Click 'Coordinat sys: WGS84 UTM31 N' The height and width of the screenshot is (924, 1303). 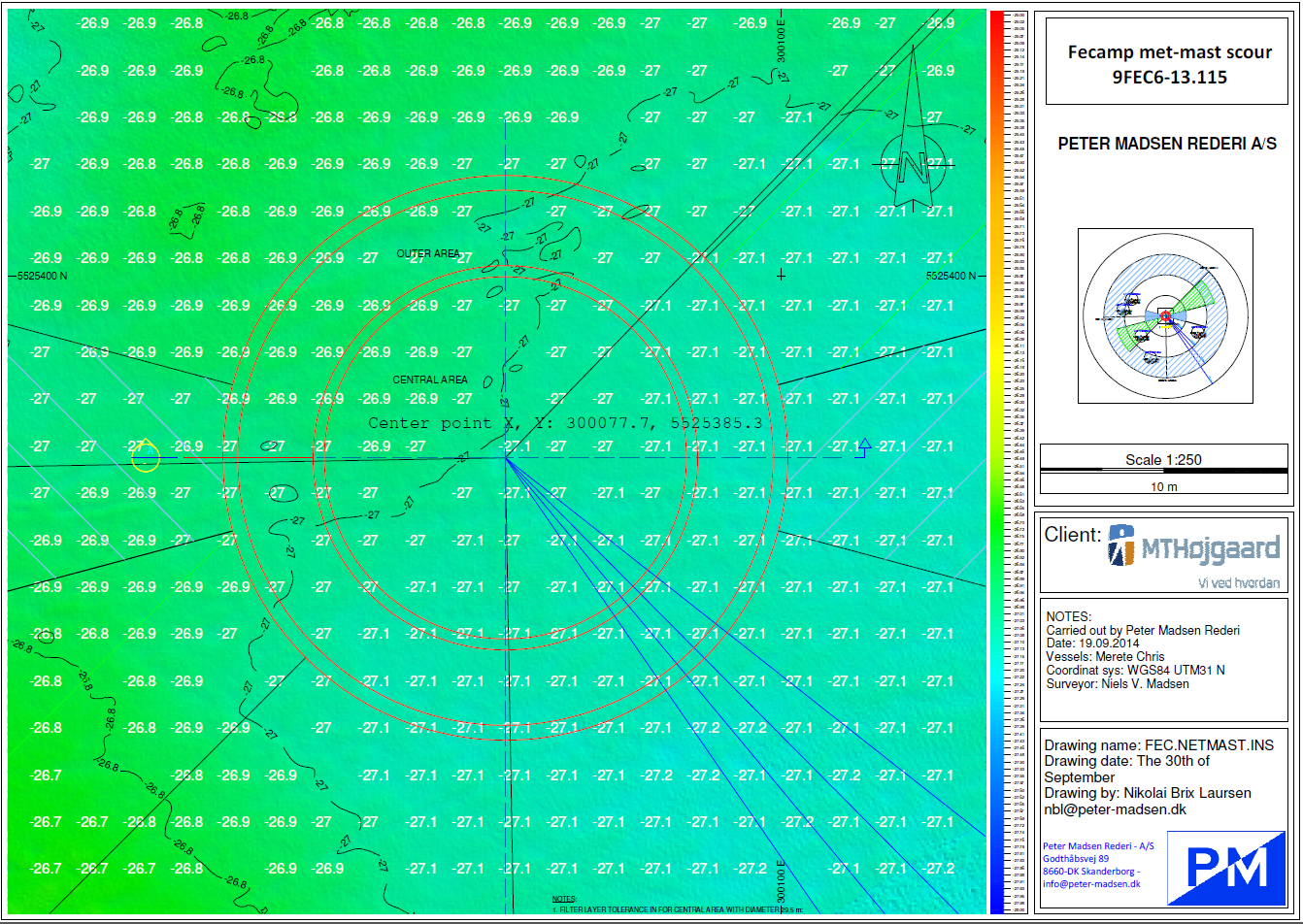click(1138, 671)
